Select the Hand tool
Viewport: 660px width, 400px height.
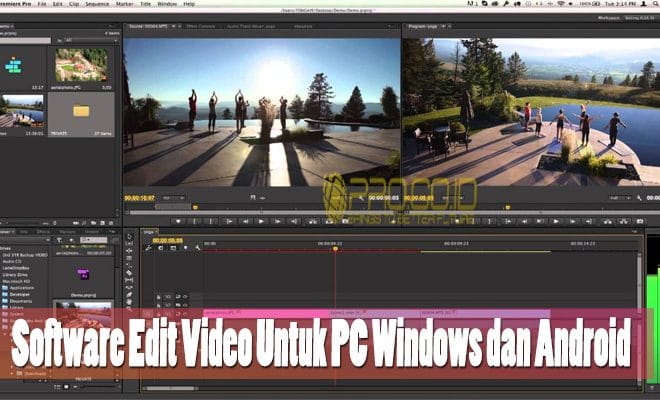pos(129,302)
